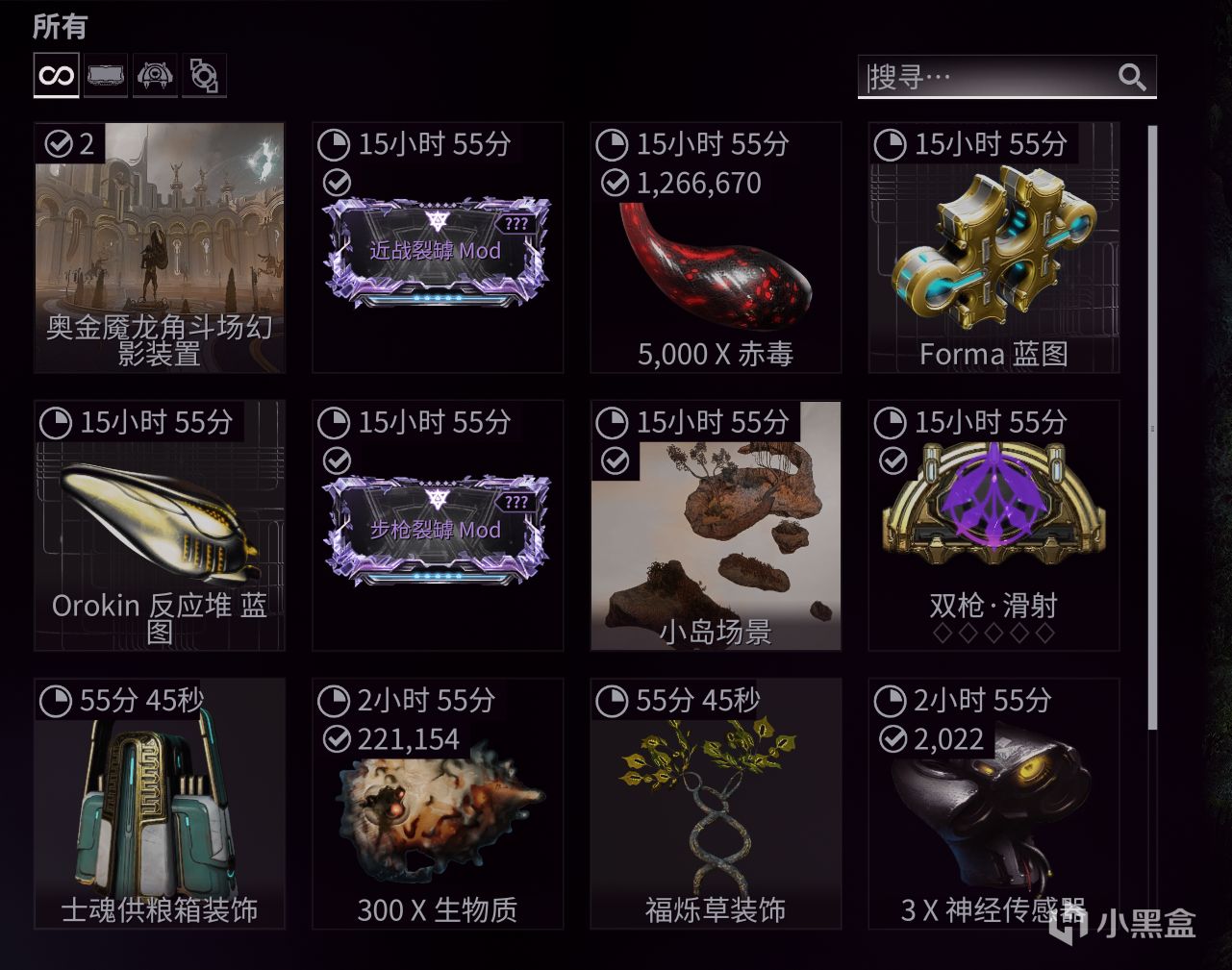Screen dimensions: 1232x970
Task: Select the companion sentinel filter icon
Action: (x=155, y=75)
